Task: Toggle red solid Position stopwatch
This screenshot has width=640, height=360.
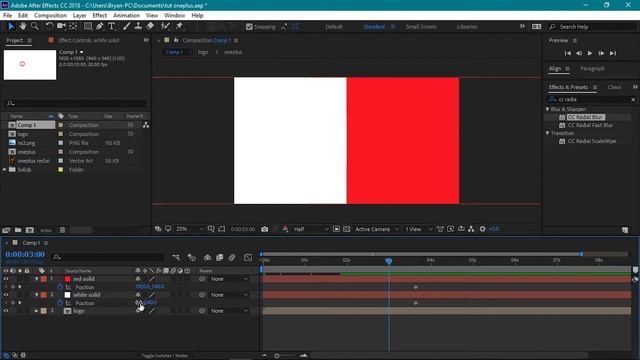Action: point(60,287)
